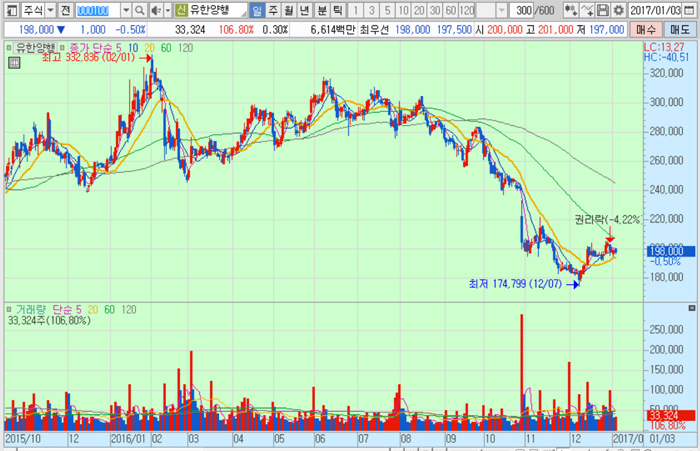
Task: Click the window layout icon at top-left
Action: point(10,10)
